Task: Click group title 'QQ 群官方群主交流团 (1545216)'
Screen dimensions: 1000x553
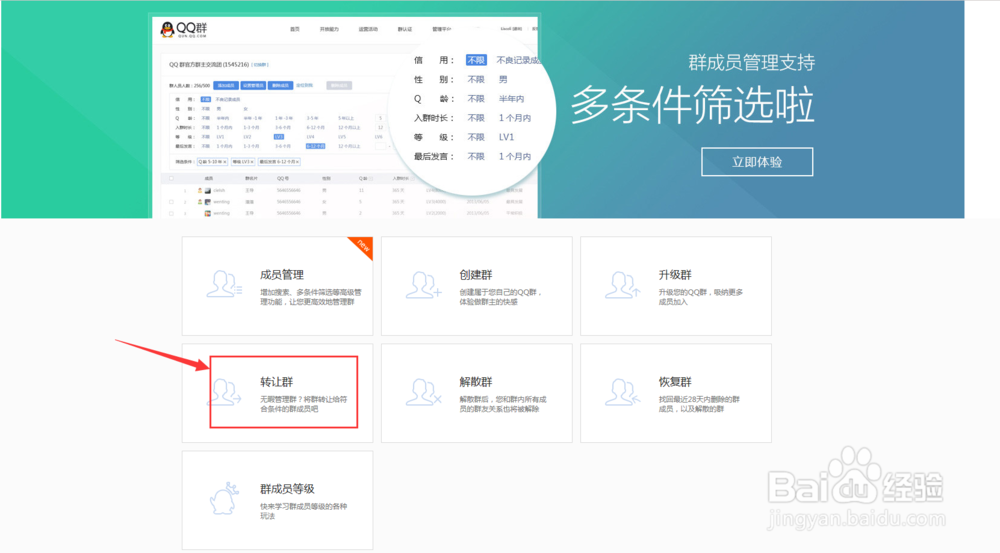Action: [209, 64]
